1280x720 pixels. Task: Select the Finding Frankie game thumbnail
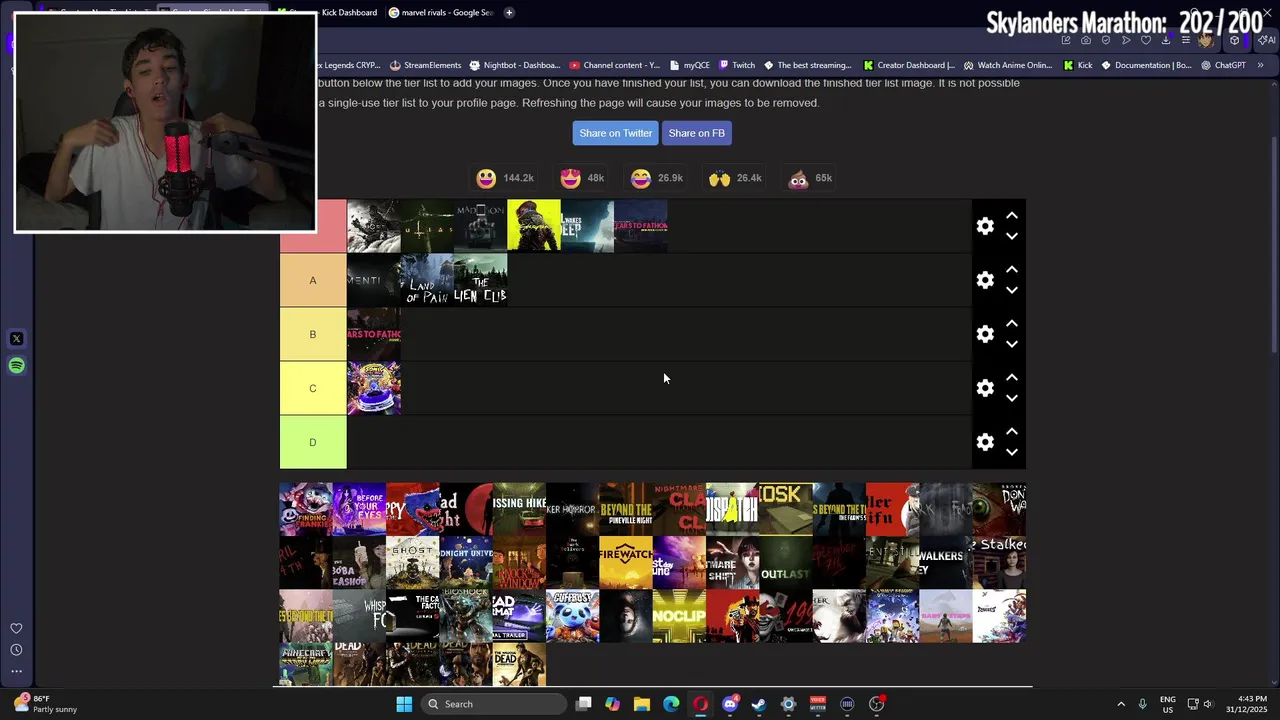[x=306, y=510]
